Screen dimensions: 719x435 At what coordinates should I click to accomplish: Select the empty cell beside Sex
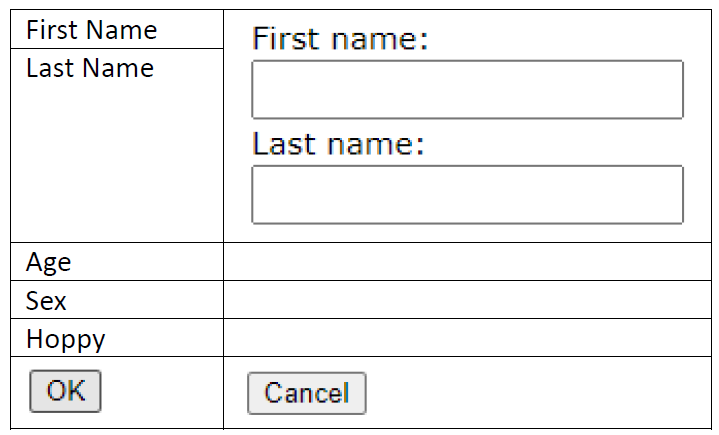click(466, 300)
